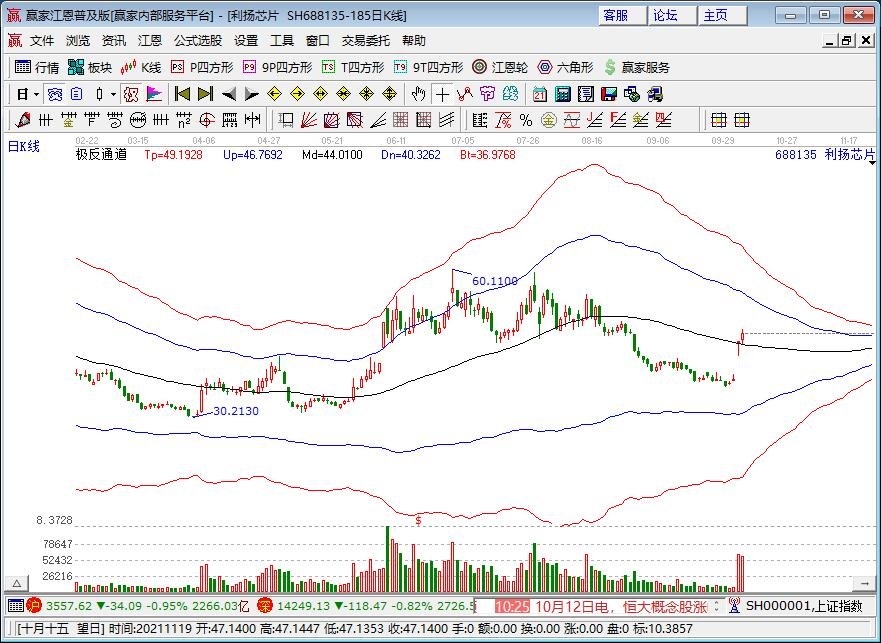Viewport: 881px width, 643px height.
Task: Click the magenta flag chart icon
Action: tap(154, 94)
